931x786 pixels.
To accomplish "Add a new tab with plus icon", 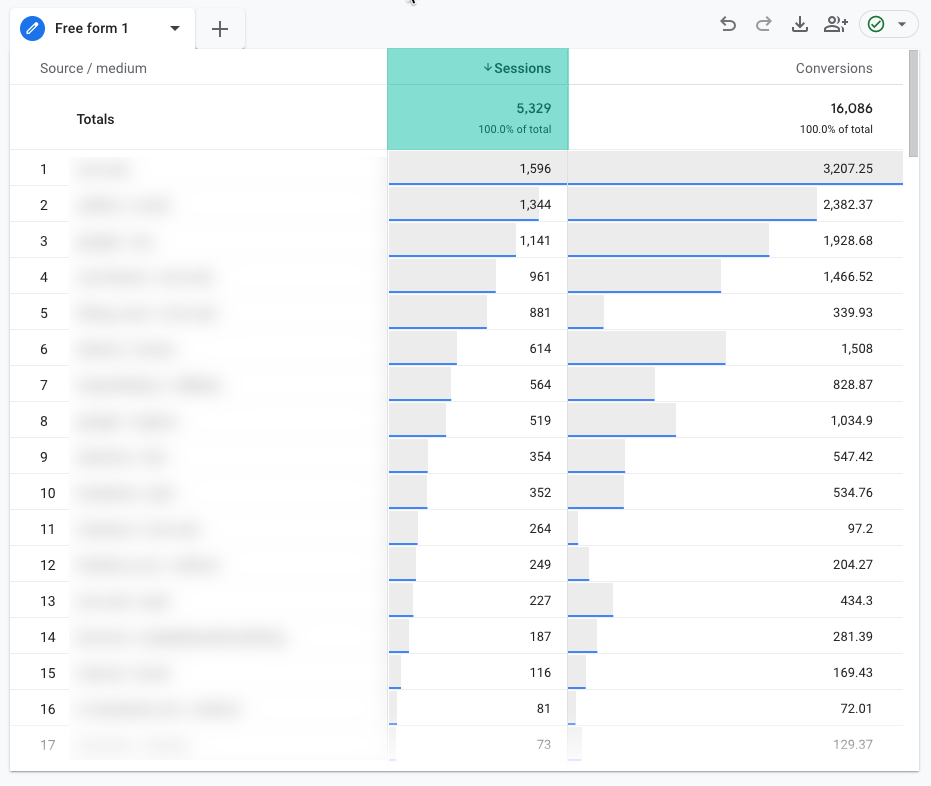I will click(220, 29).
